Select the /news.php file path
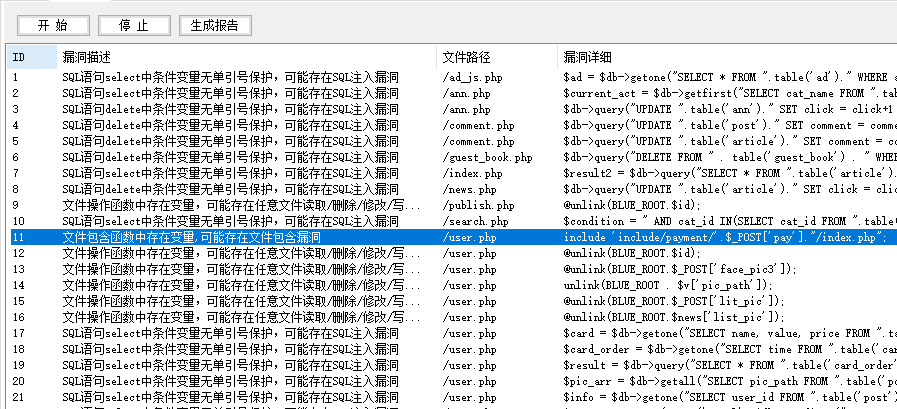 470,189
